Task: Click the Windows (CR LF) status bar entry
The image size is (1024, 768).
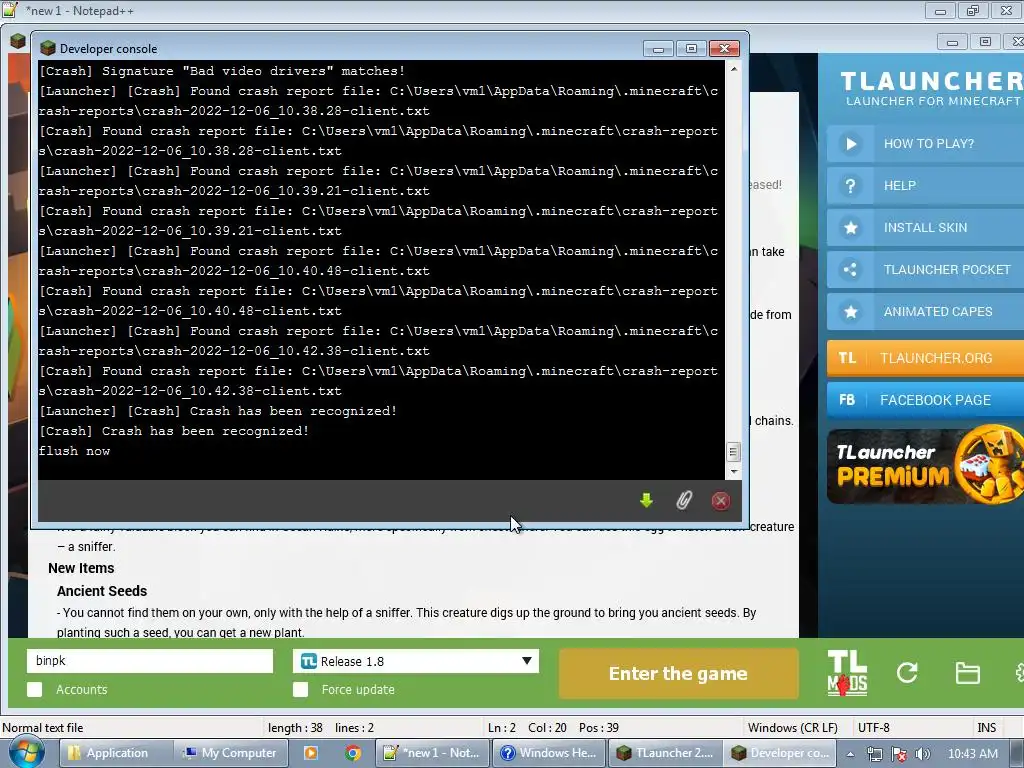Action: (792, 728)
